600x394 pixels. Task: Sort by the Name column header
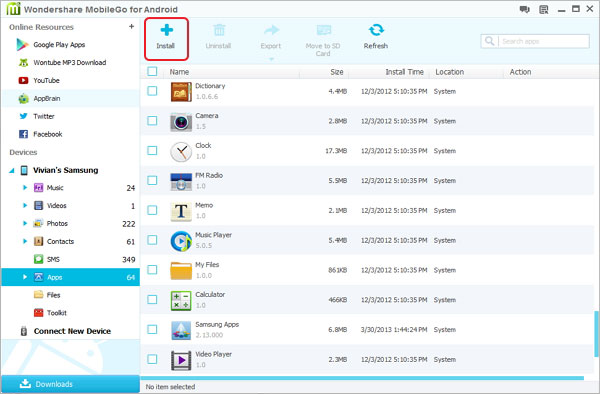tap(179, 72)
